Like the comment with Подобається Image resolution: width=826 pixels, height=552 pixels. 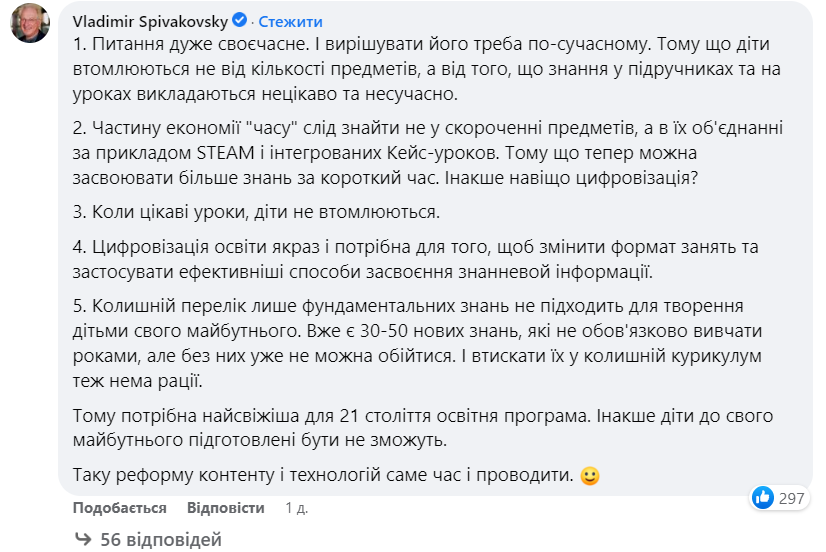(119, 508)
